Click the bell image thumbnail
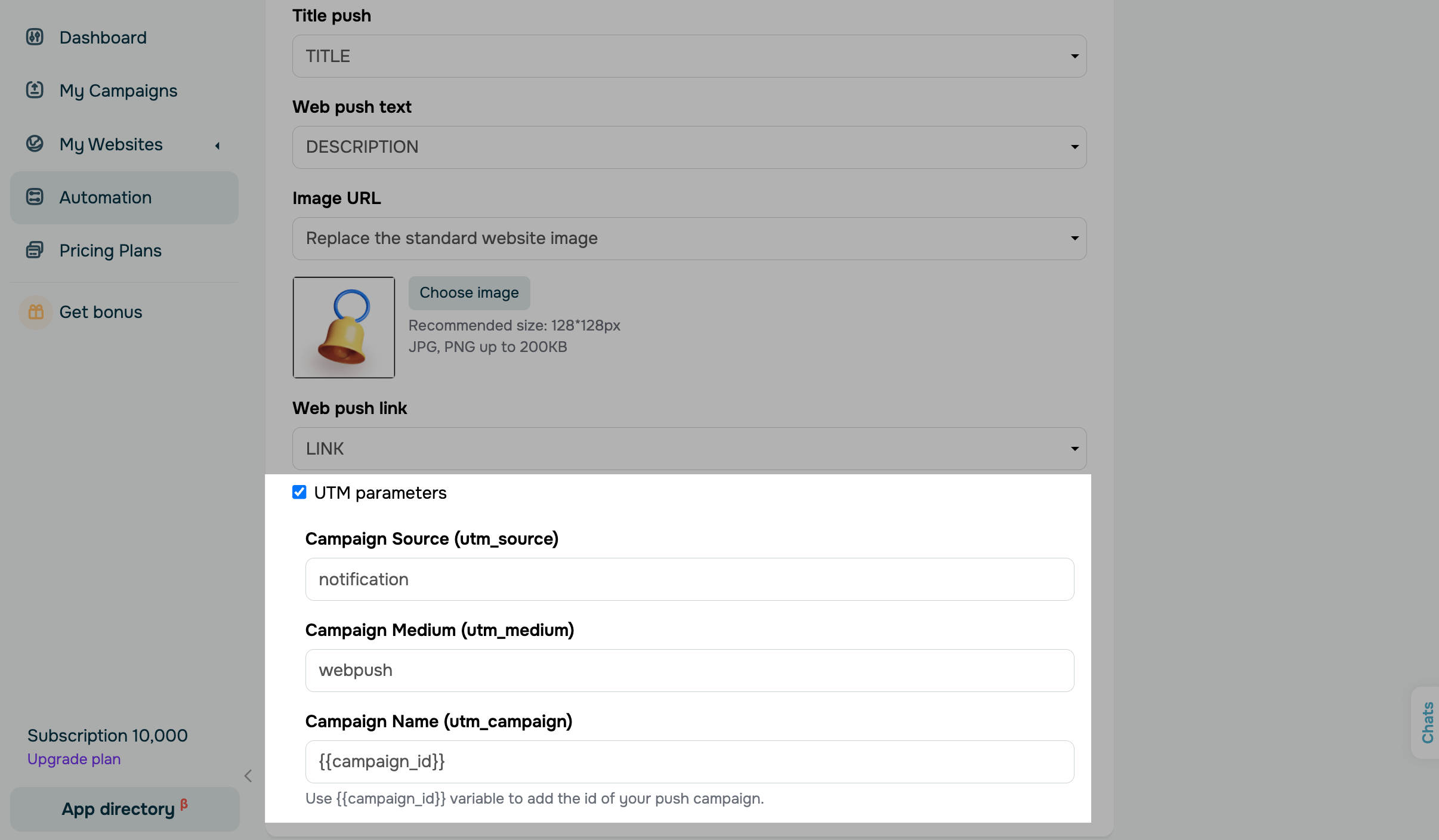Screen dimensions: 1439x840 [x=344, y=327]
